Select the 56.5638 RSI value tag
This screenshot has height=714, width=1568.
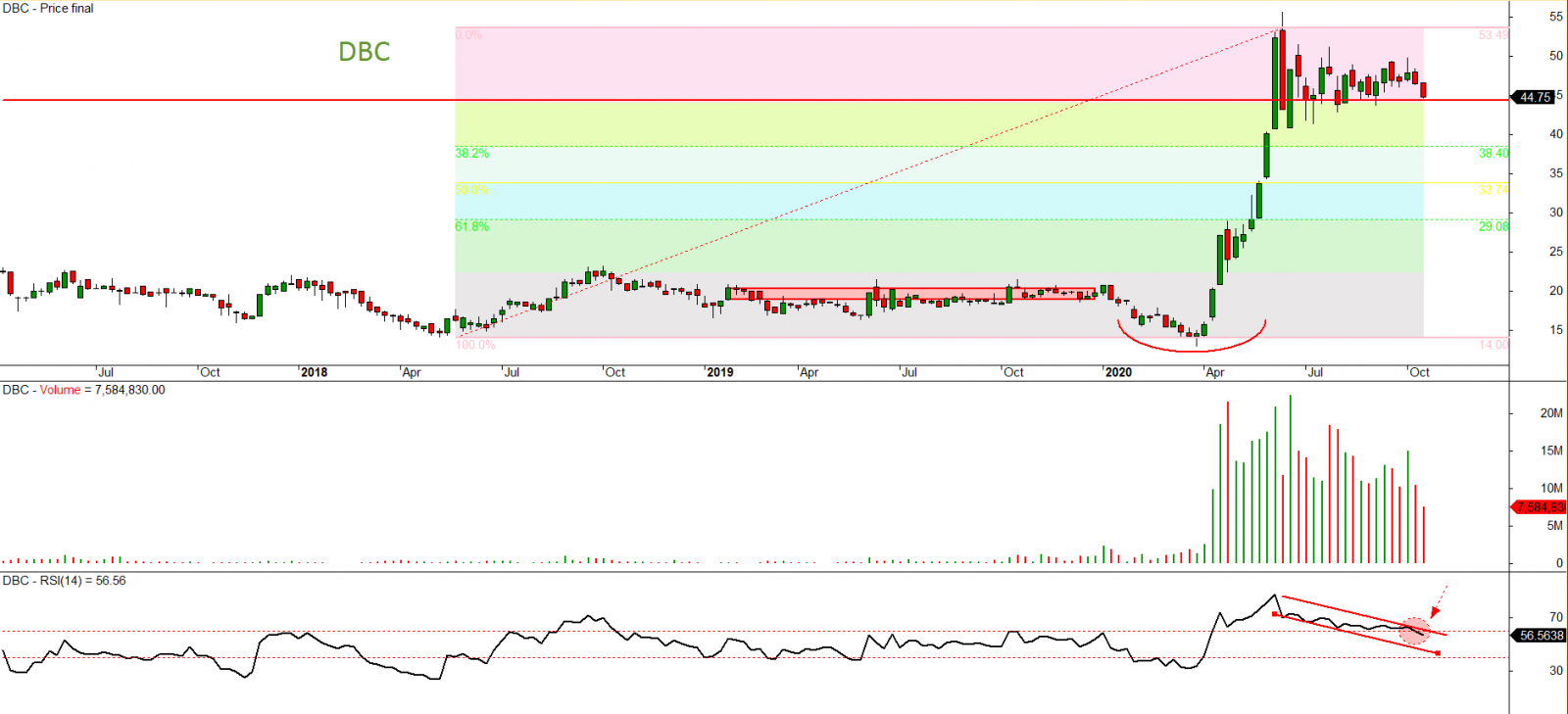click(1541, 636)
